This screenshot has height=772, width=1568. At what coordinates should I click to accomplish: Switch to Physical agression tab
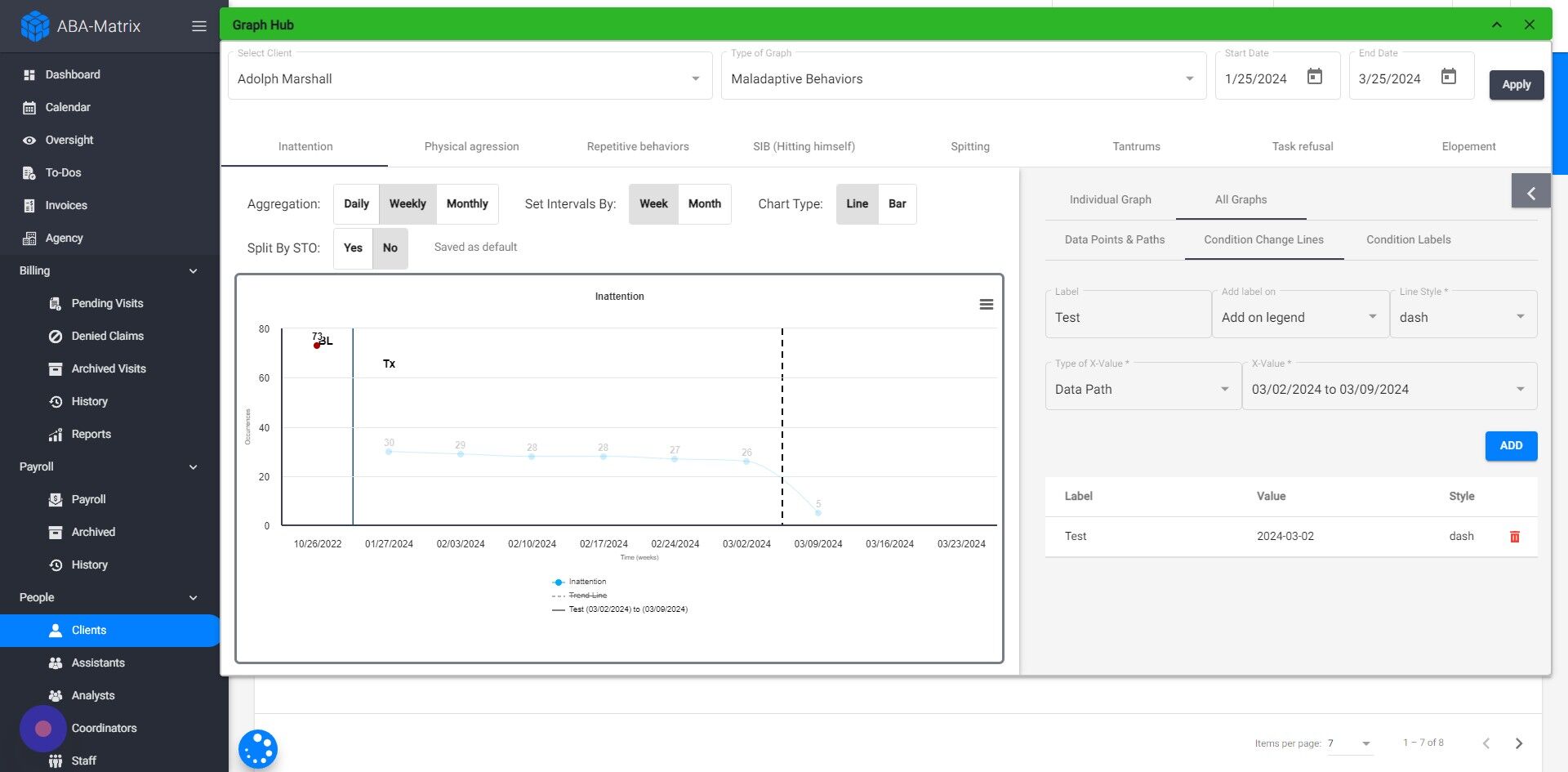(x=471, y=147)
